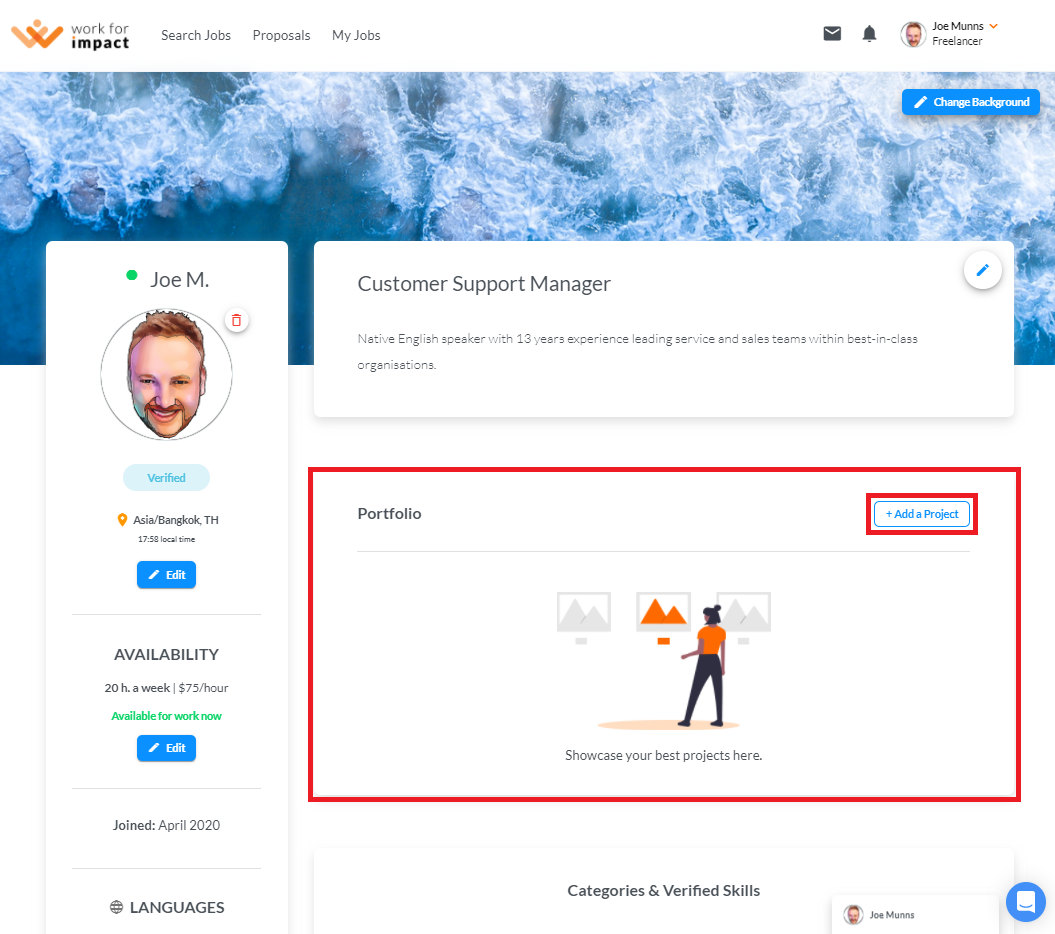Click 'Joined: April 2020' text
Viewport: 1055px width, 934px height.
tap(166, 825)
